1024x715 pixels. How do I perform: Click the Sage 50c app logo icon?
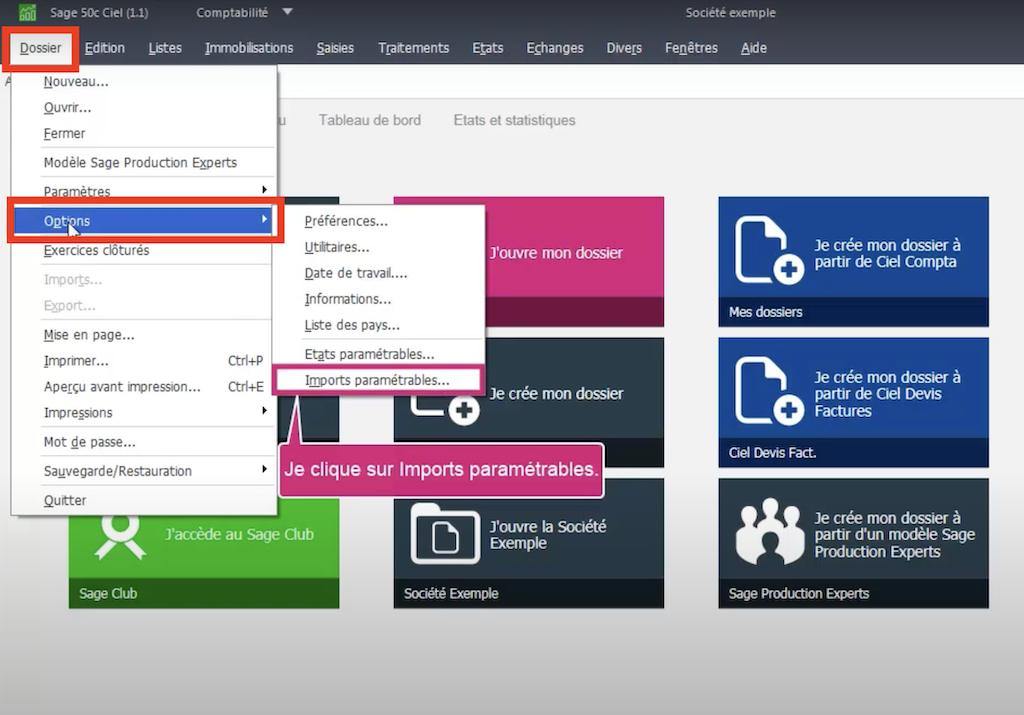pyautogui.click(x=27, y=12)
